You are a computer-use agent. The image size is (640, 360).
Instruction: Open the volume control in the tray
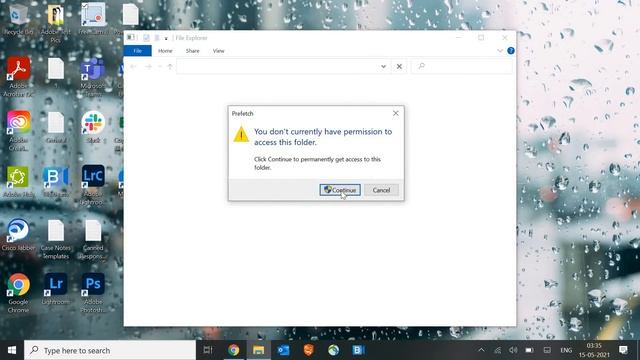pos(513,350)
